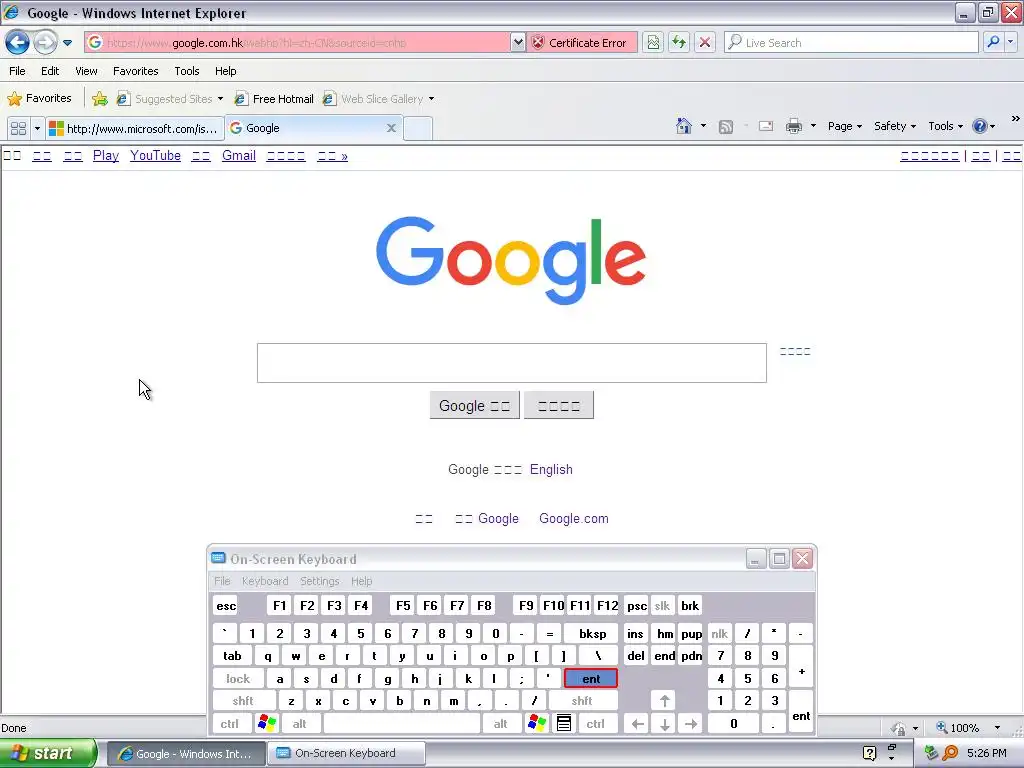The height and width of the screenshot is (768, 1024).
Task: Open search provider options dropdown
Action: [1011, 42]
